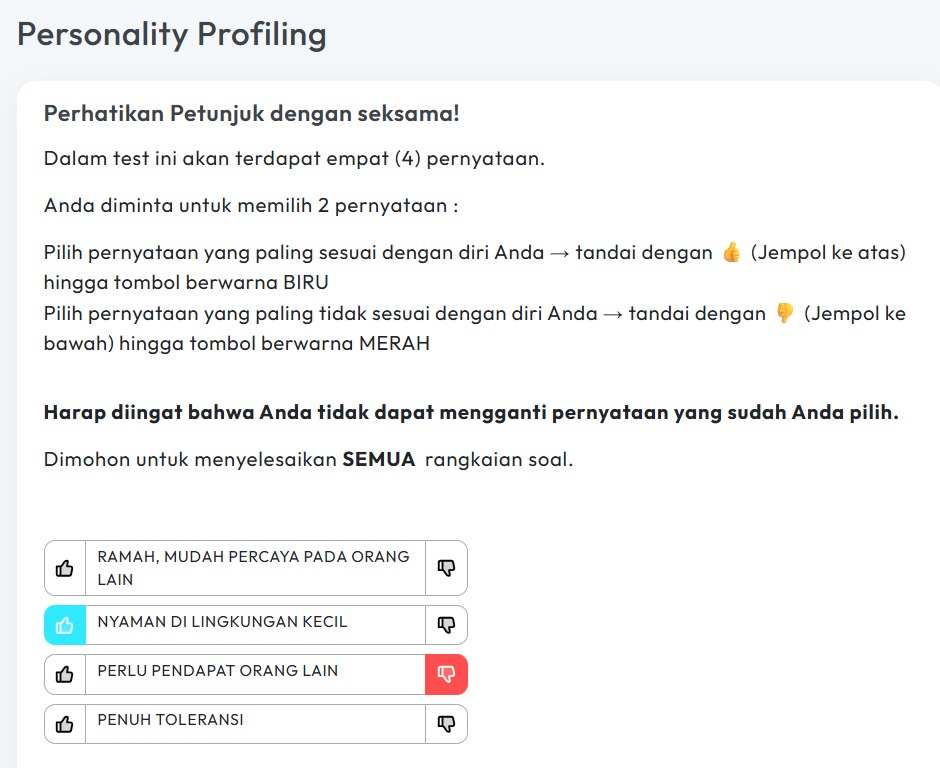Select the PENUH TOLERANSI statement text
The image size is (940, 768).
click(170, 719)
